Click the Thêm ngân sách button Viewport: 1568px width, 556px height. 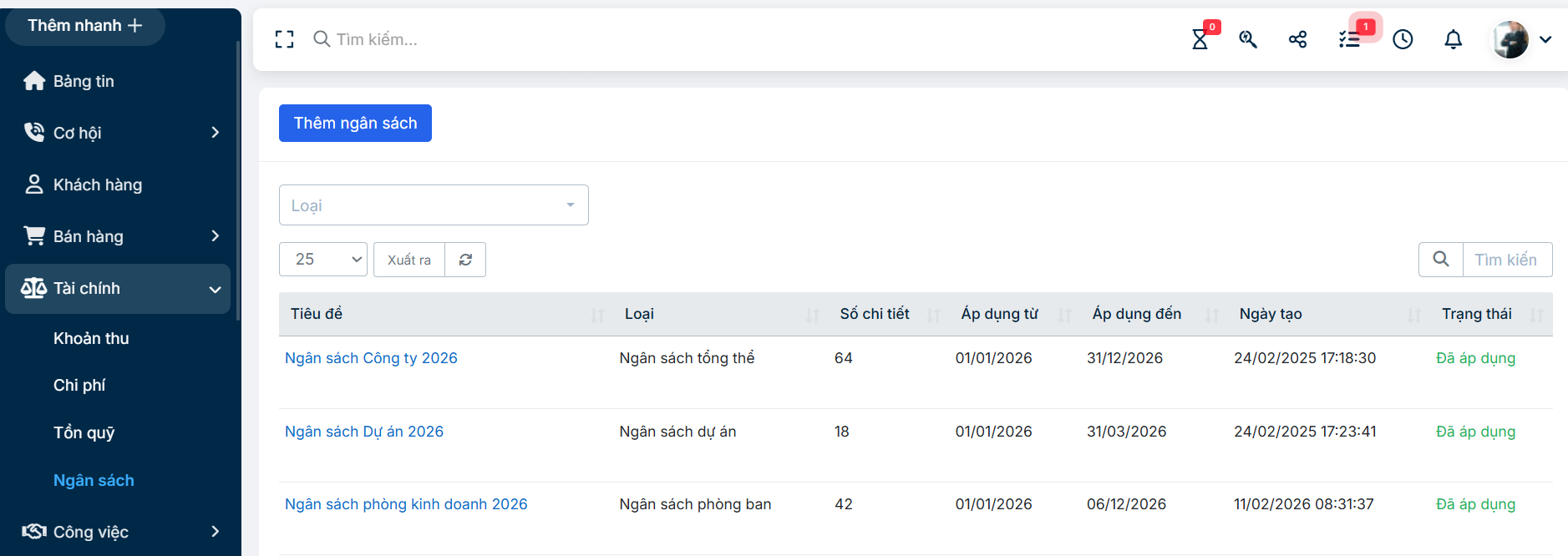pos(355,124)
